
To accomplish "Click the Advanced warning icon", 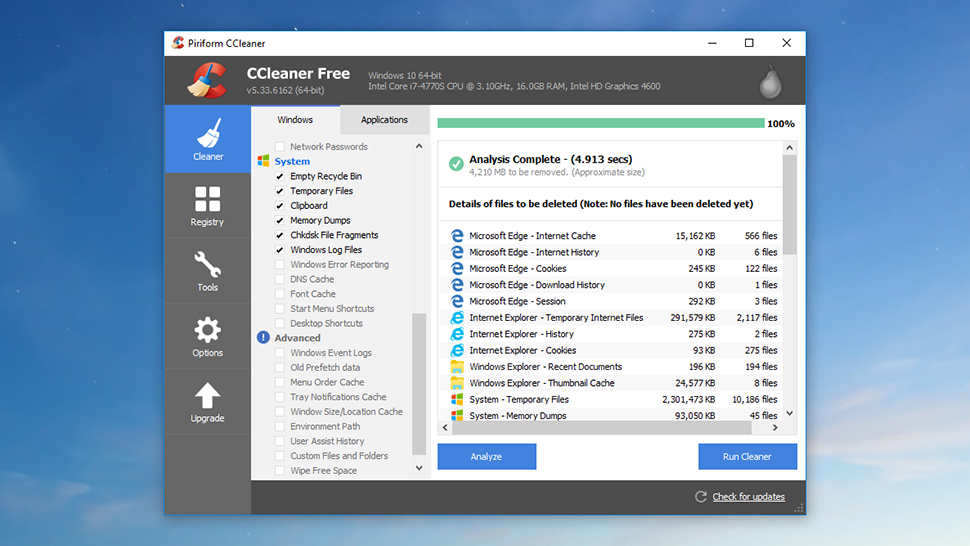I will pos(263,338).
